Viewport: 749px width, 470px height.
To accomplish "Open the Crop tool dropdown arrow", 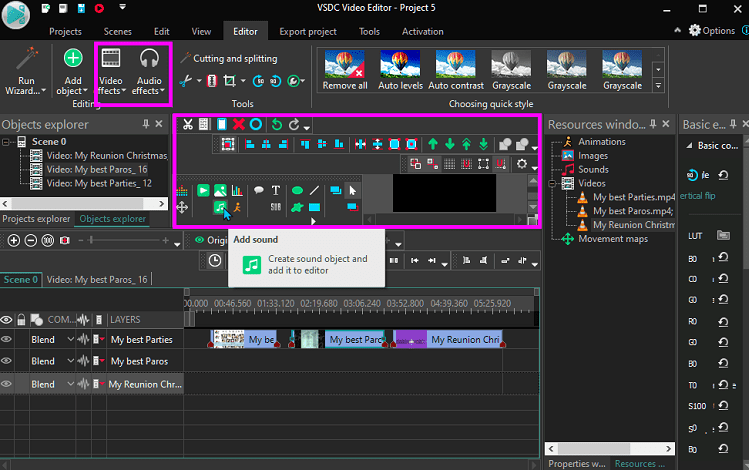I will click(243, 81).
